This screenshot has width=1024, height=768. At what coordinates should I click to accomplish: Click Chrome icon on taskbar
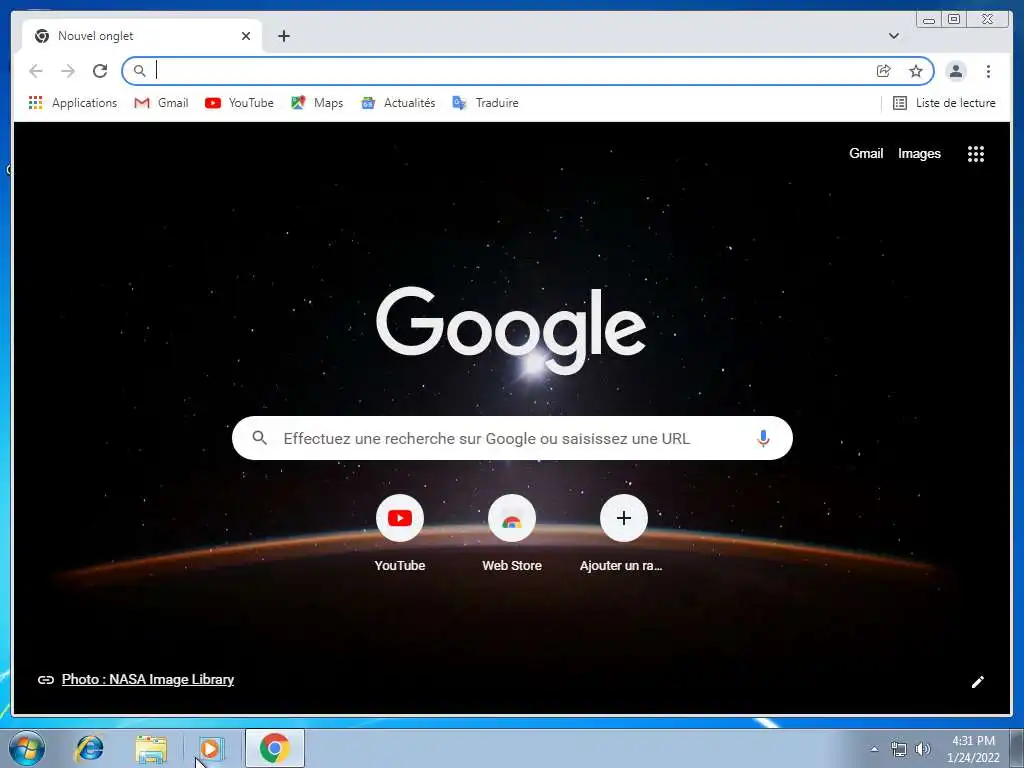pos(274,748)
